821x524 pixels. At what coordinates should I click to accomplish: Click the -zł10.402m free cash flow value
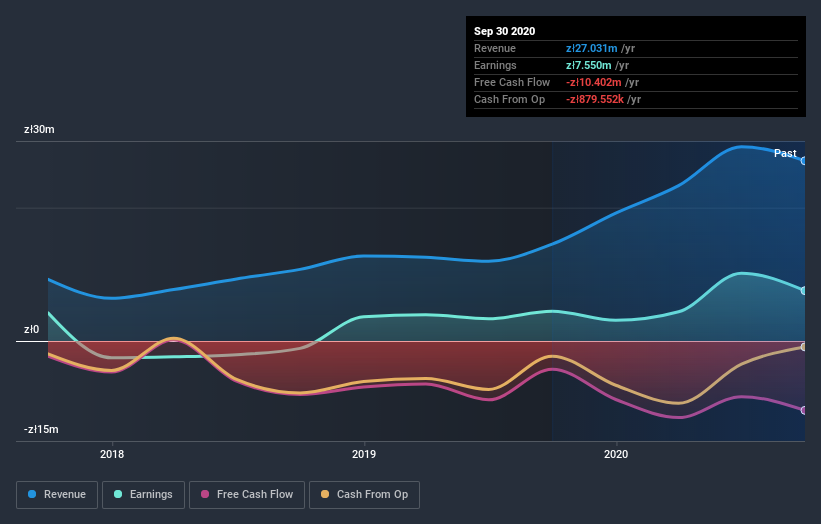(x=594, y=82)
